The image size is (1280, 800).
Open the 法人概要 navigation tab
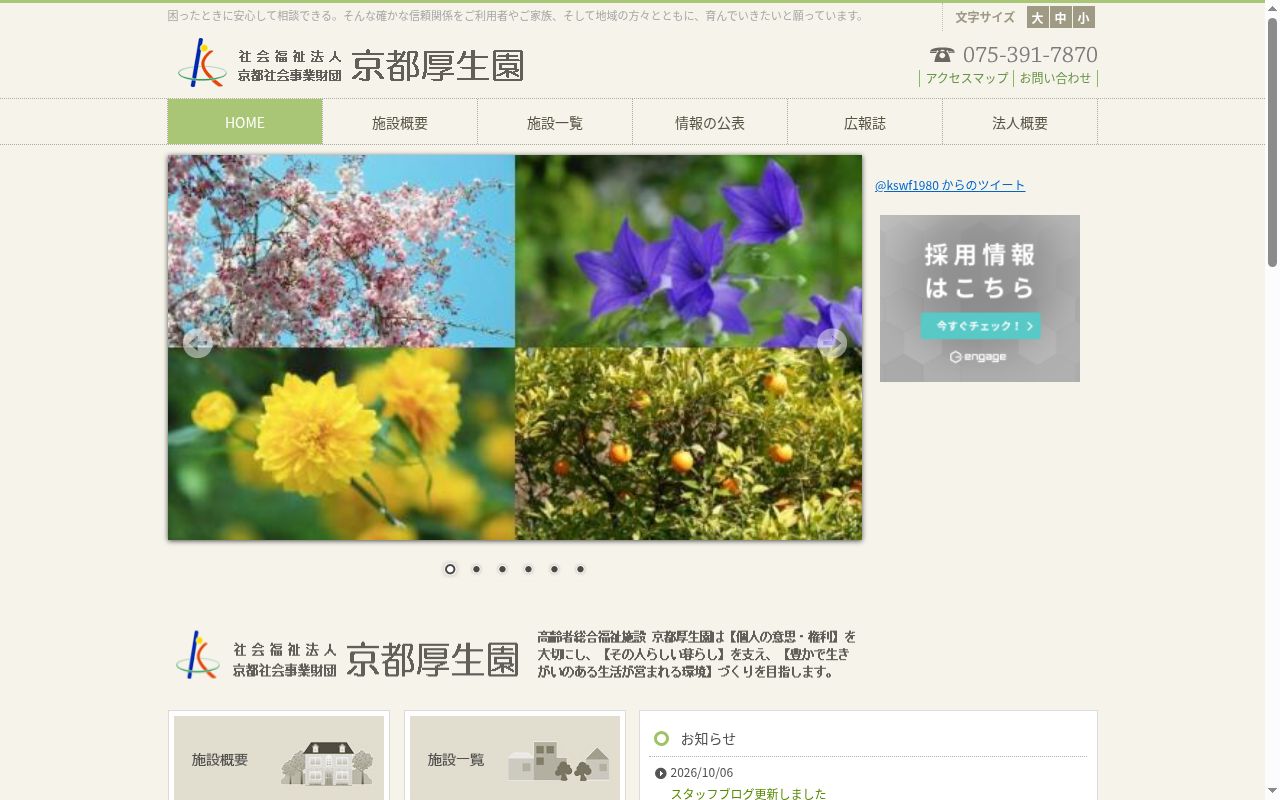coord(1020,122)
